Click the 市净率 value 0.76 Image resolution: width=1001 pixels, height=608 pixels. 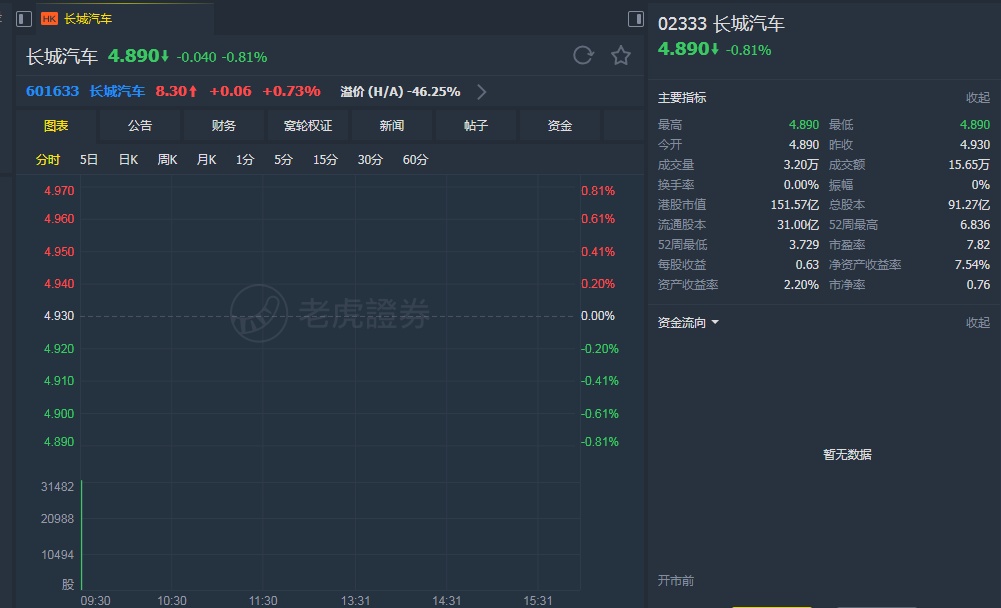978,284
